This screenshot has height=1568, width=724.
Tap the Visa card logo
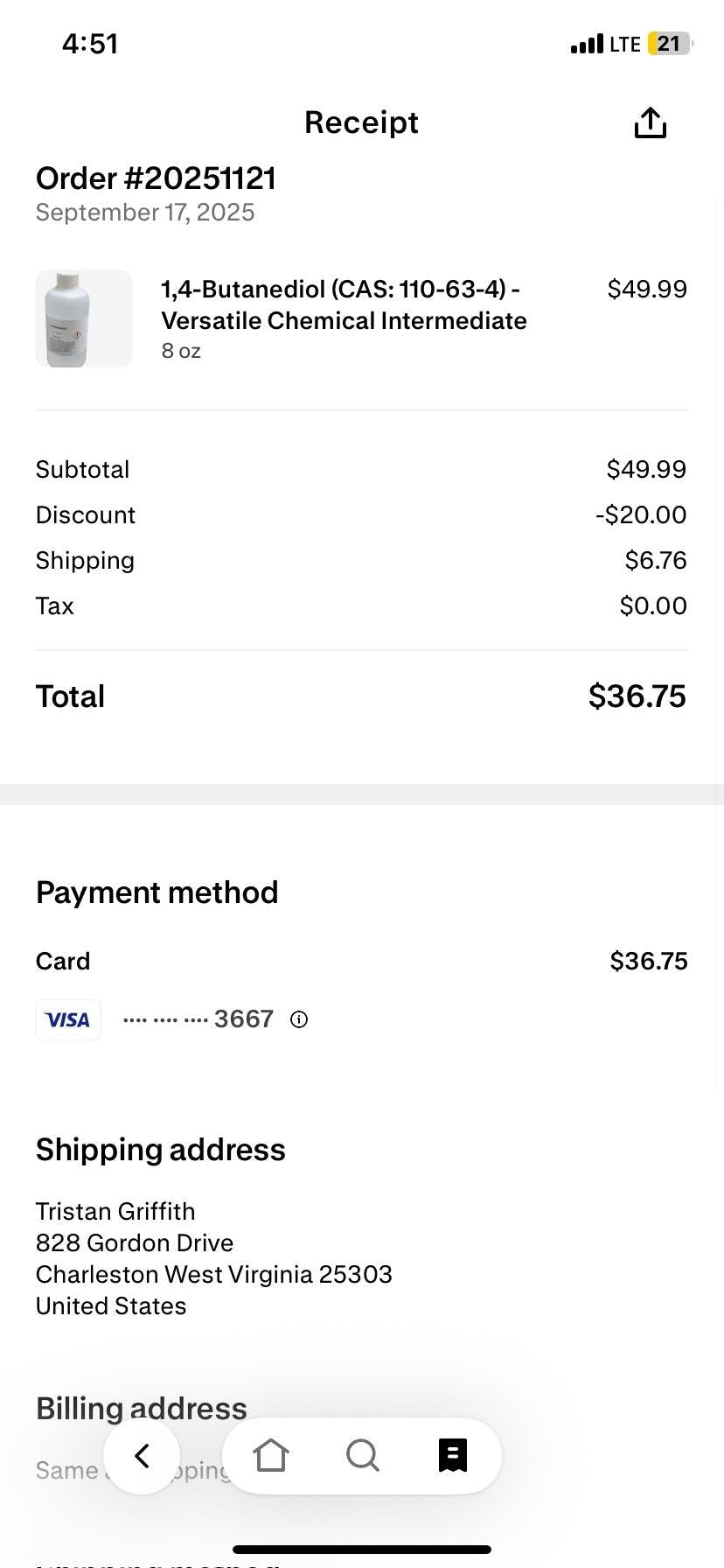point(68,1019)
